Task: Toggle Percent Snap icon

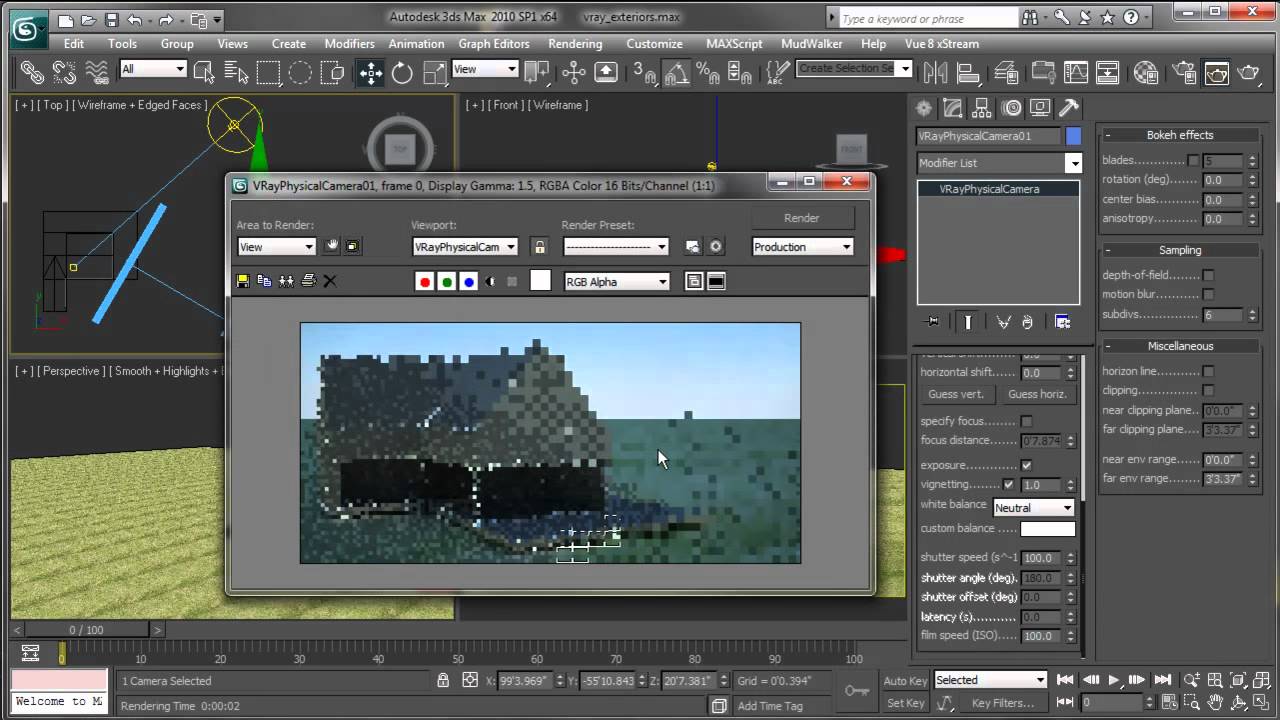Action: (707, 72)
